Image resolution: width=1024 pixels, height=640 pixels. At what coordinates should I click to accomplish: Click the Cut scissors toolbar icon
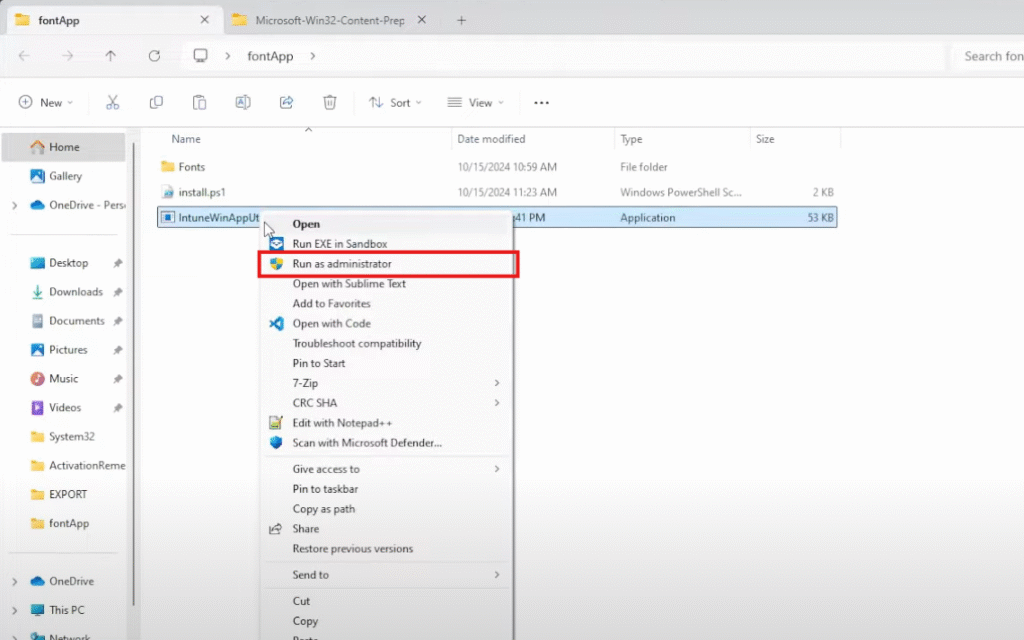112,103
